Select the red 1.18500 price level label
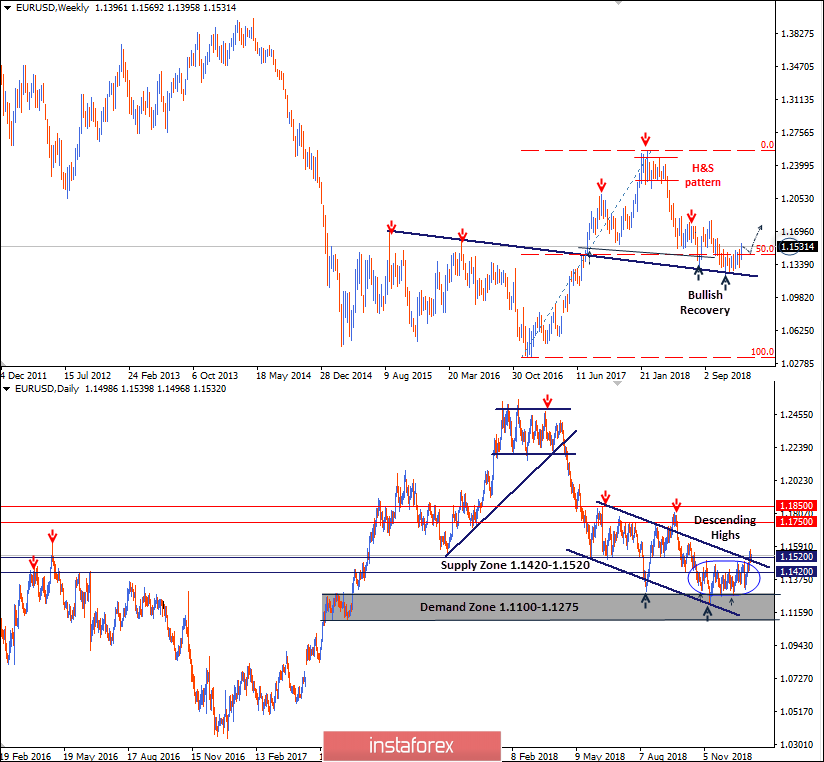 click(x=795, y=507)
